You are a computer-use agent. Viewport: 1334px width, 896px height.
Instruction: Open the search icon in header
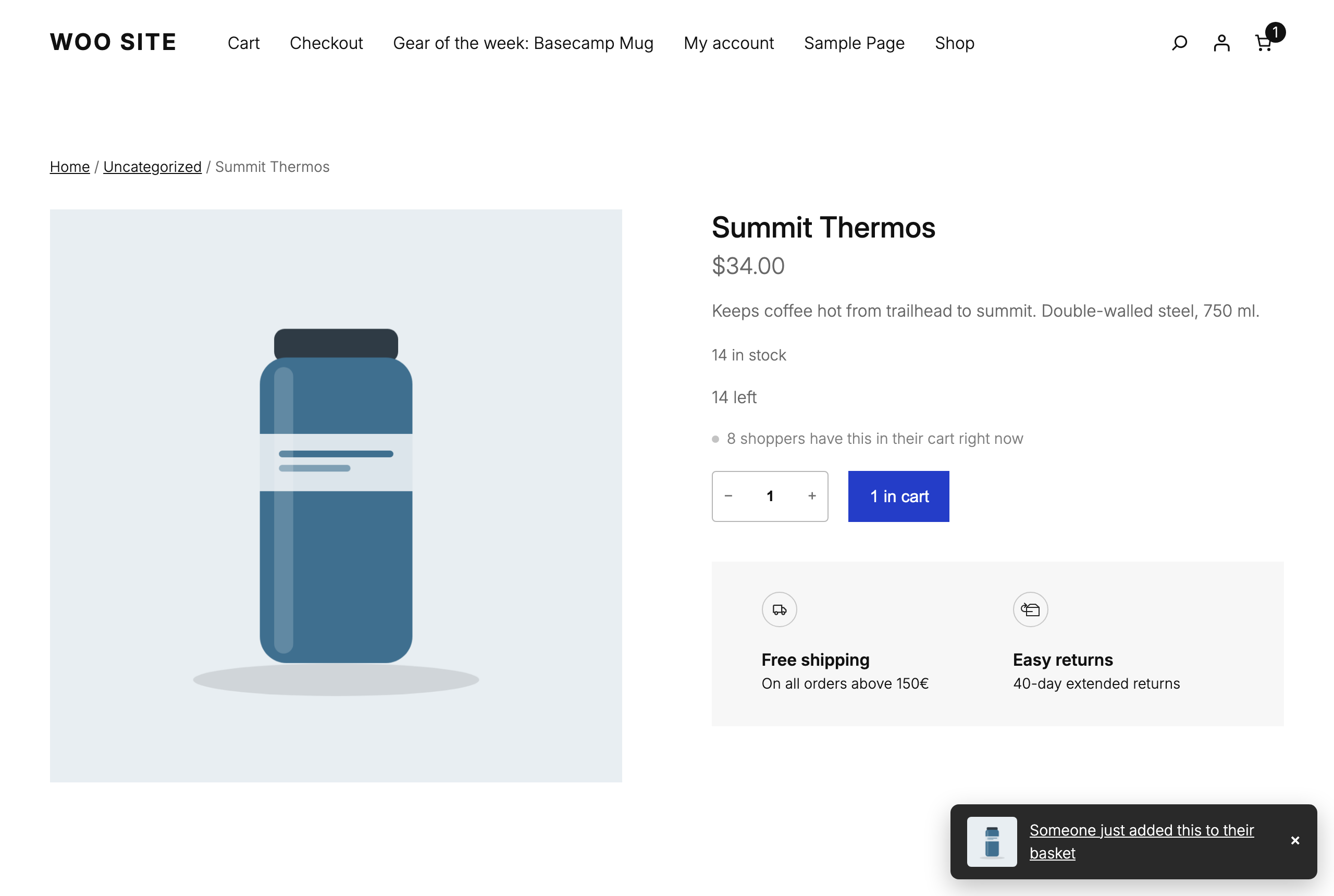click(x=1179, y=43)
